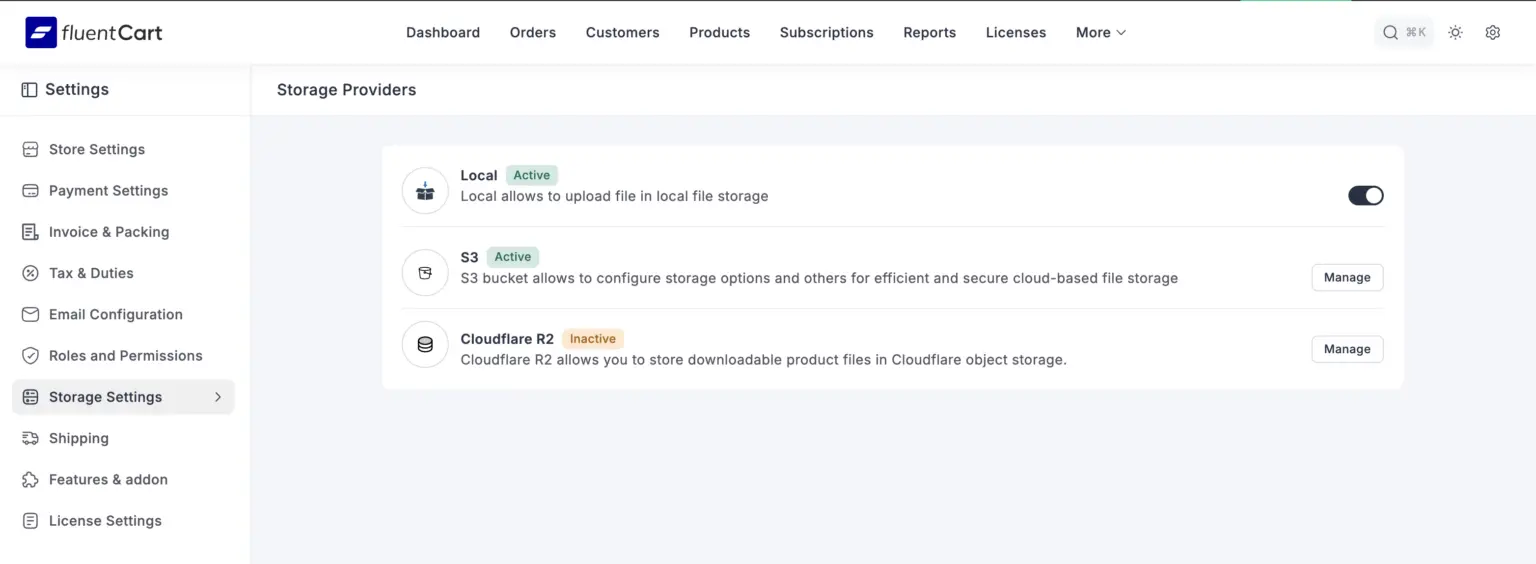Click the "S3" provider name
Viewport: 1536px width, 564px height.
469,257
